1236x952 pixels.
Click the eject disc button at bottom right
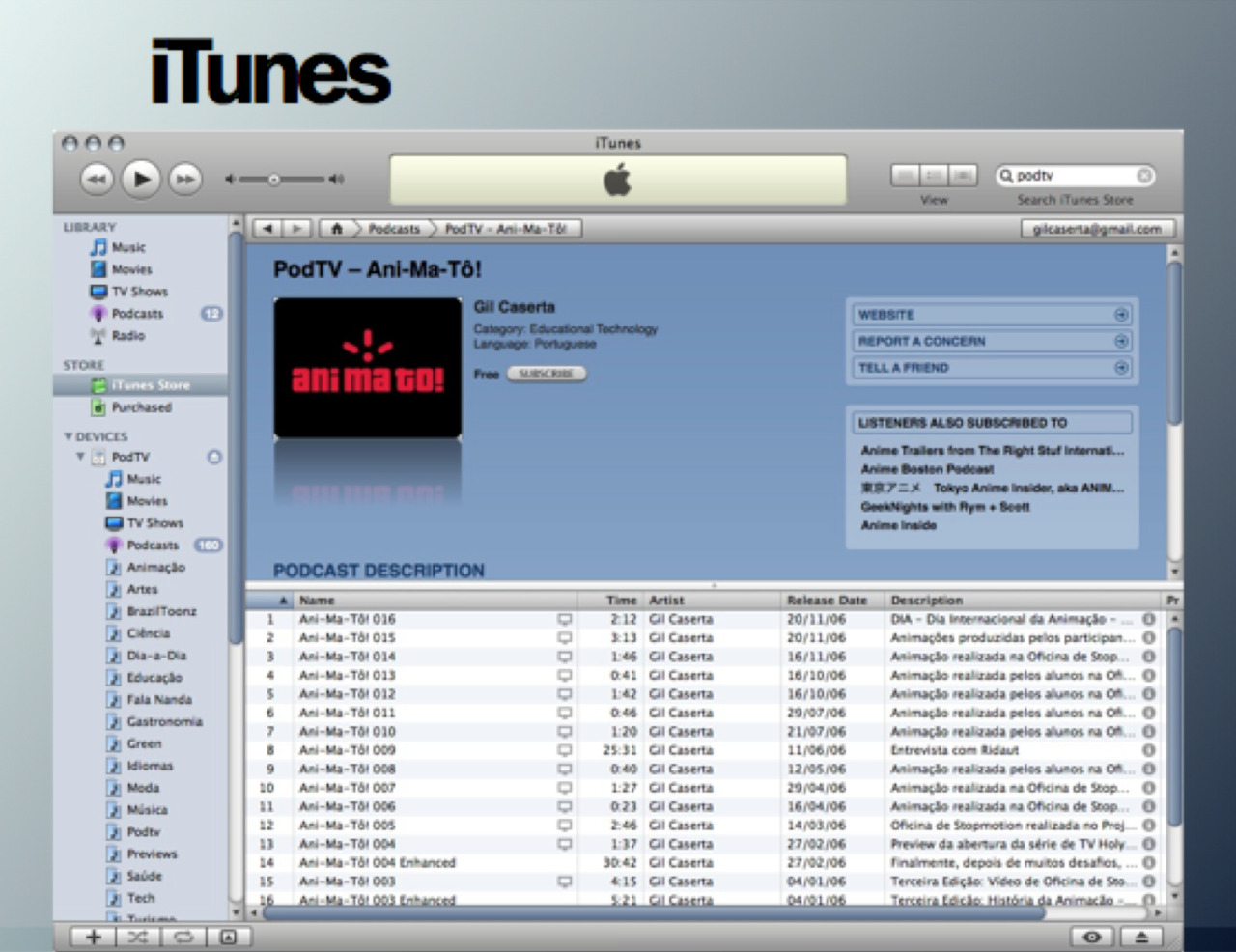pos(1140,937)
